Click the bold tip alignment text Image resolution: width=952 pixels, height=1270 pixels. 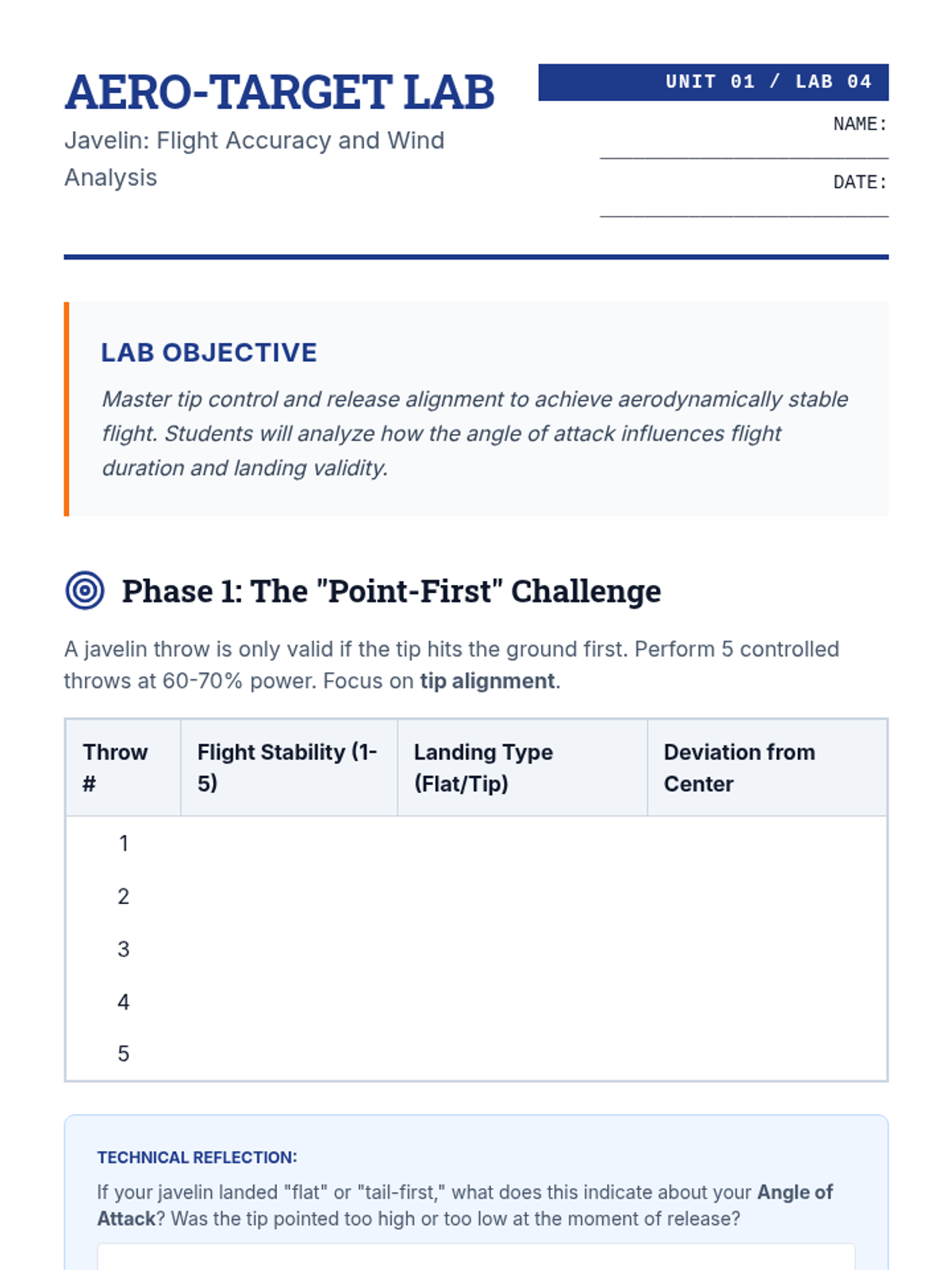click(487, 681)
